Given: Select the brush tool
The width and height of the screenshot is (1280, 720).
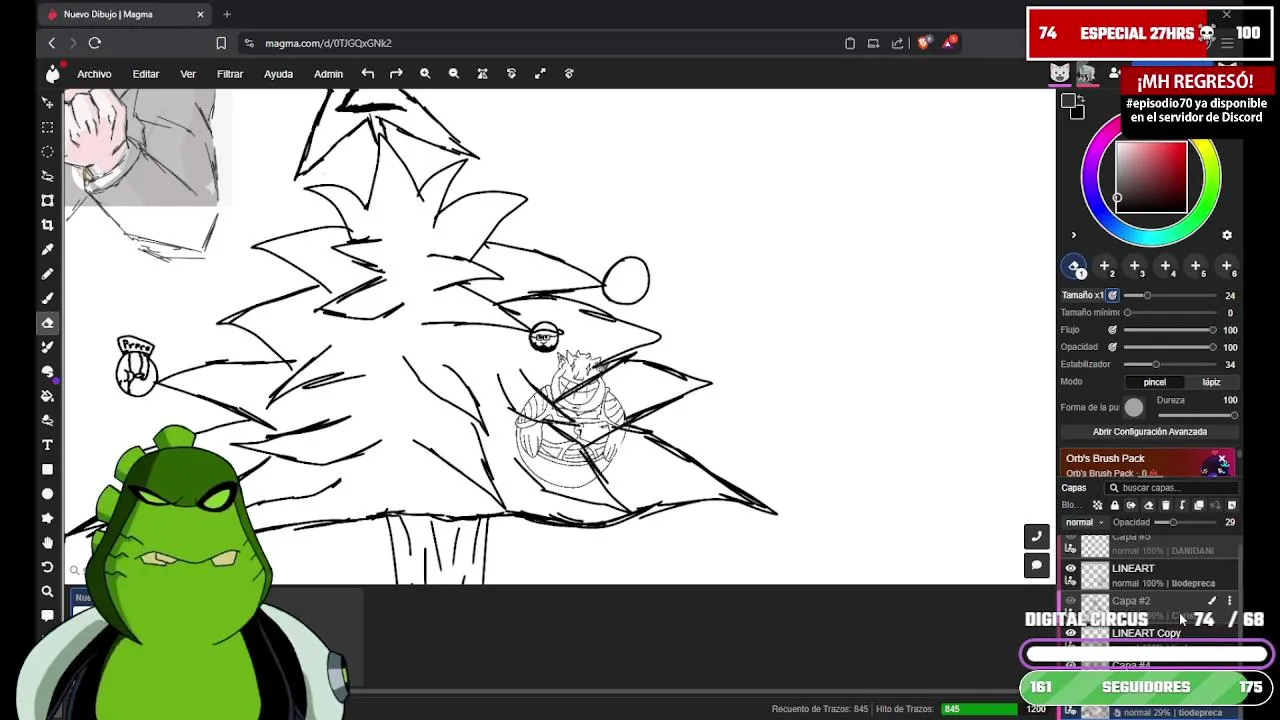Looking at the screenshot, I should click(47, 298).
